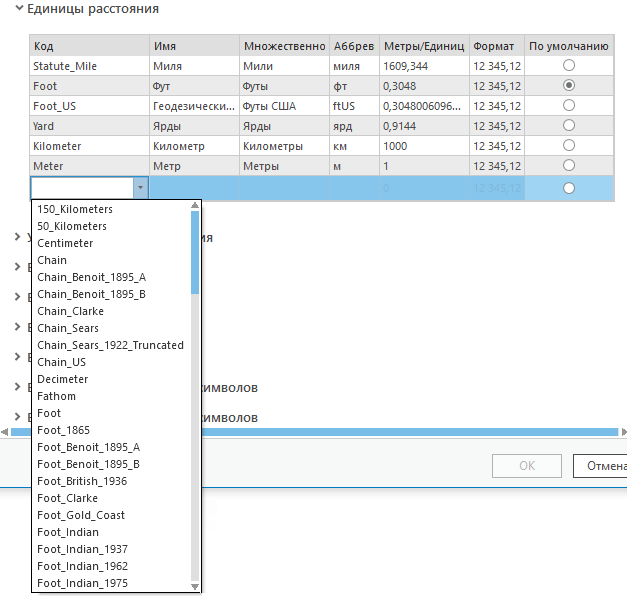Select Decimeter unit option

62,379
